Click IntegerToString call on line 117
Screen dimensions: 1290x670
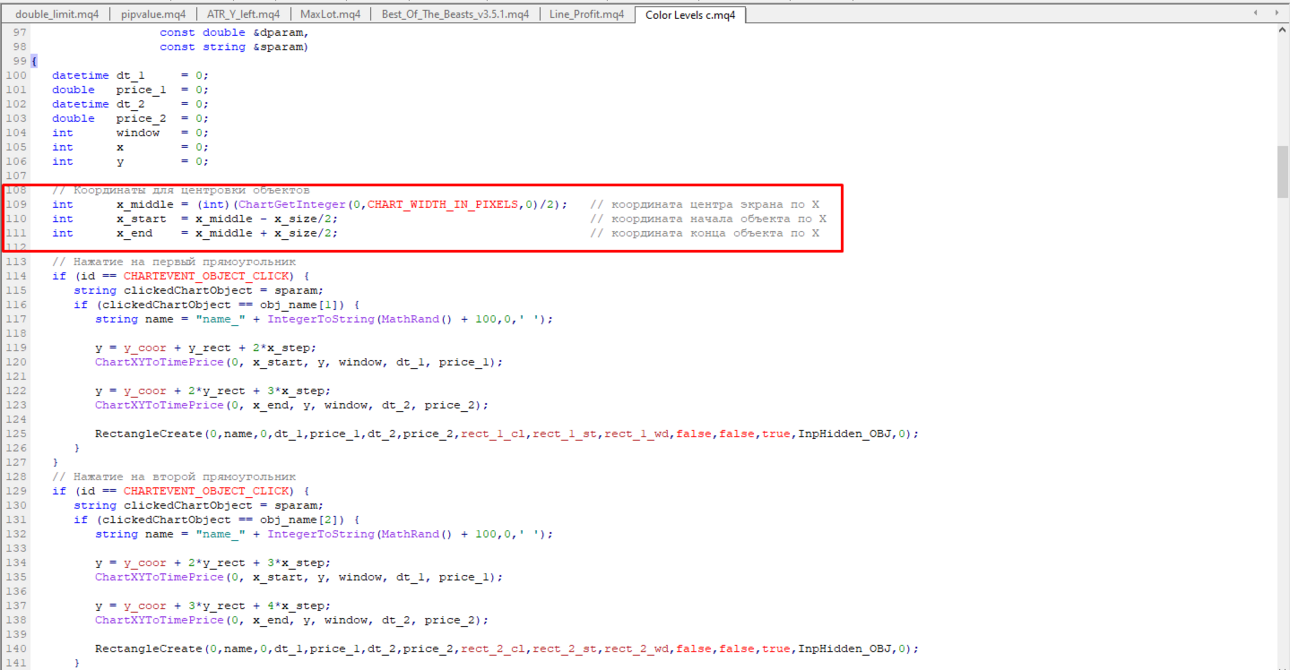pos(320,319)
